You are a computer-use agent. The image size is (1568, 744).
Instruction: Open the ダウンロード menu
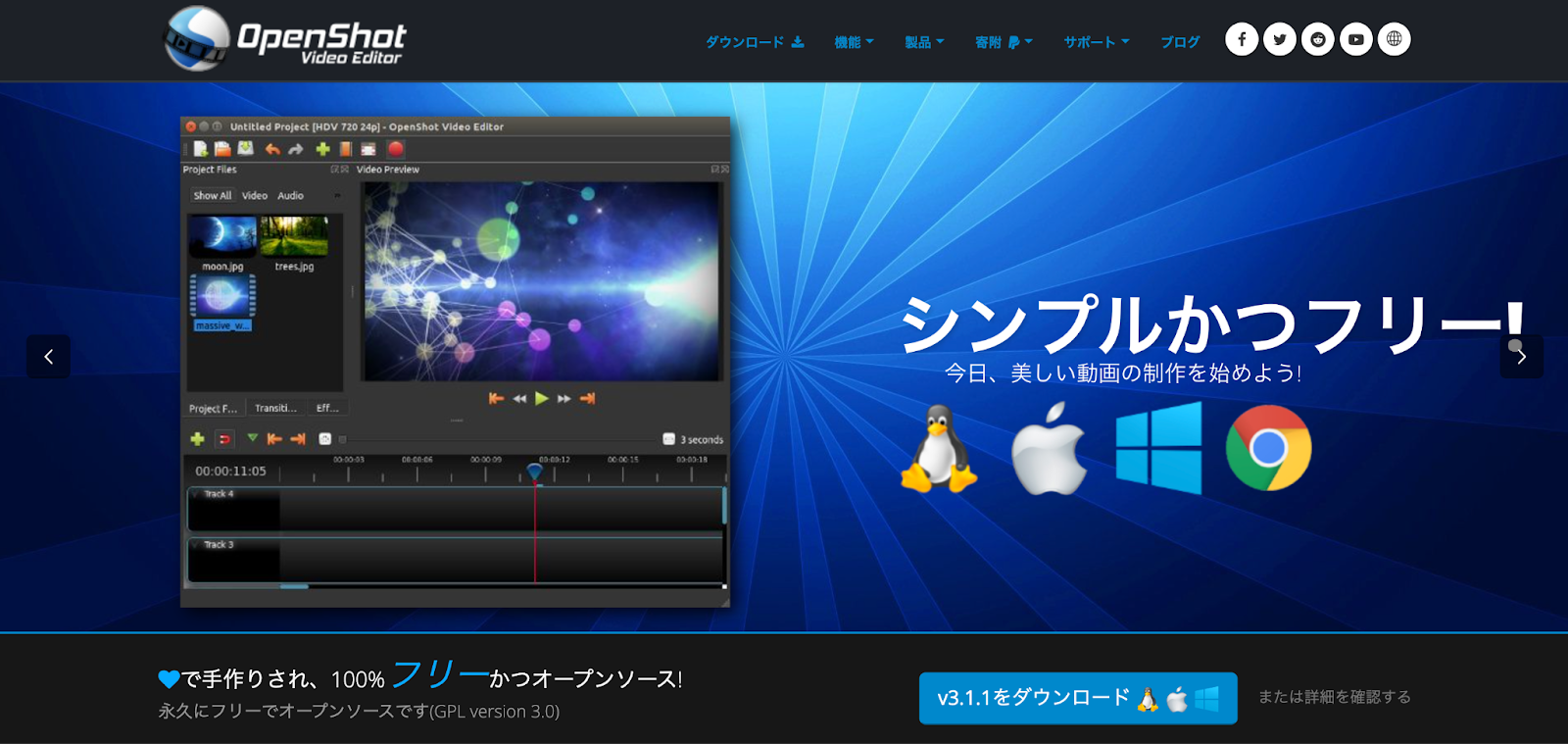click(x=755, y=42)
